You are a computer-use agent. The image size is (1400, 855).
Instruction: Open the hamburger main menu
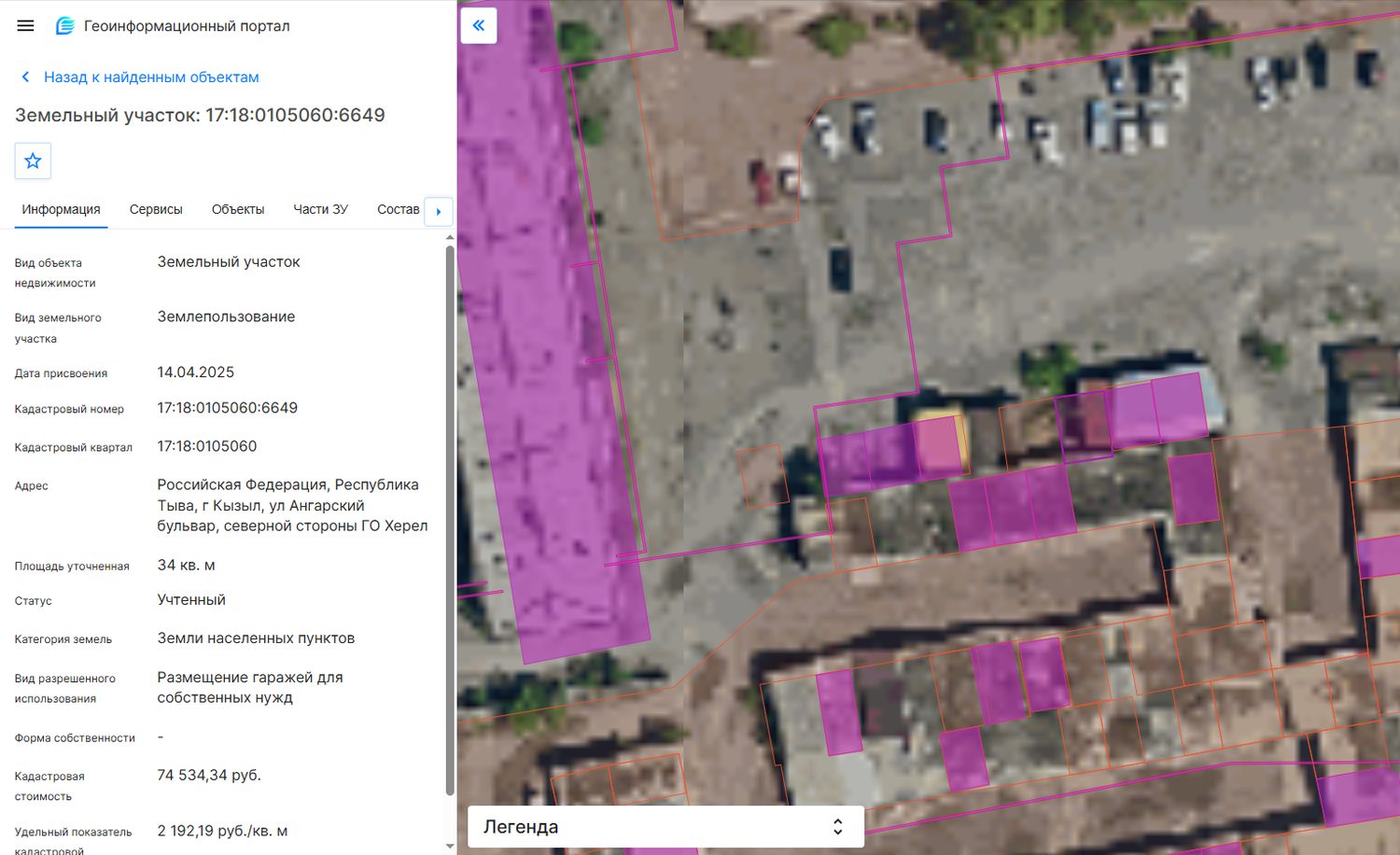pos(25,26)
